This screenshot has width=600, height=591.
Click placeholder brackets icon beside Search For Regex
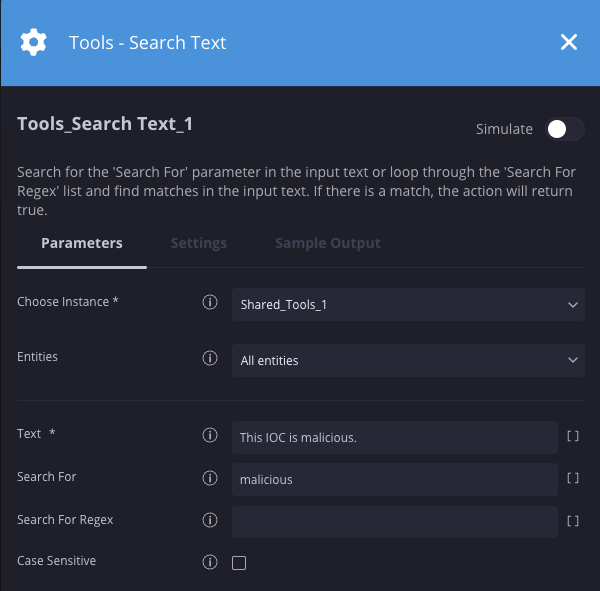pyautogui.click(x=573, y=520)
